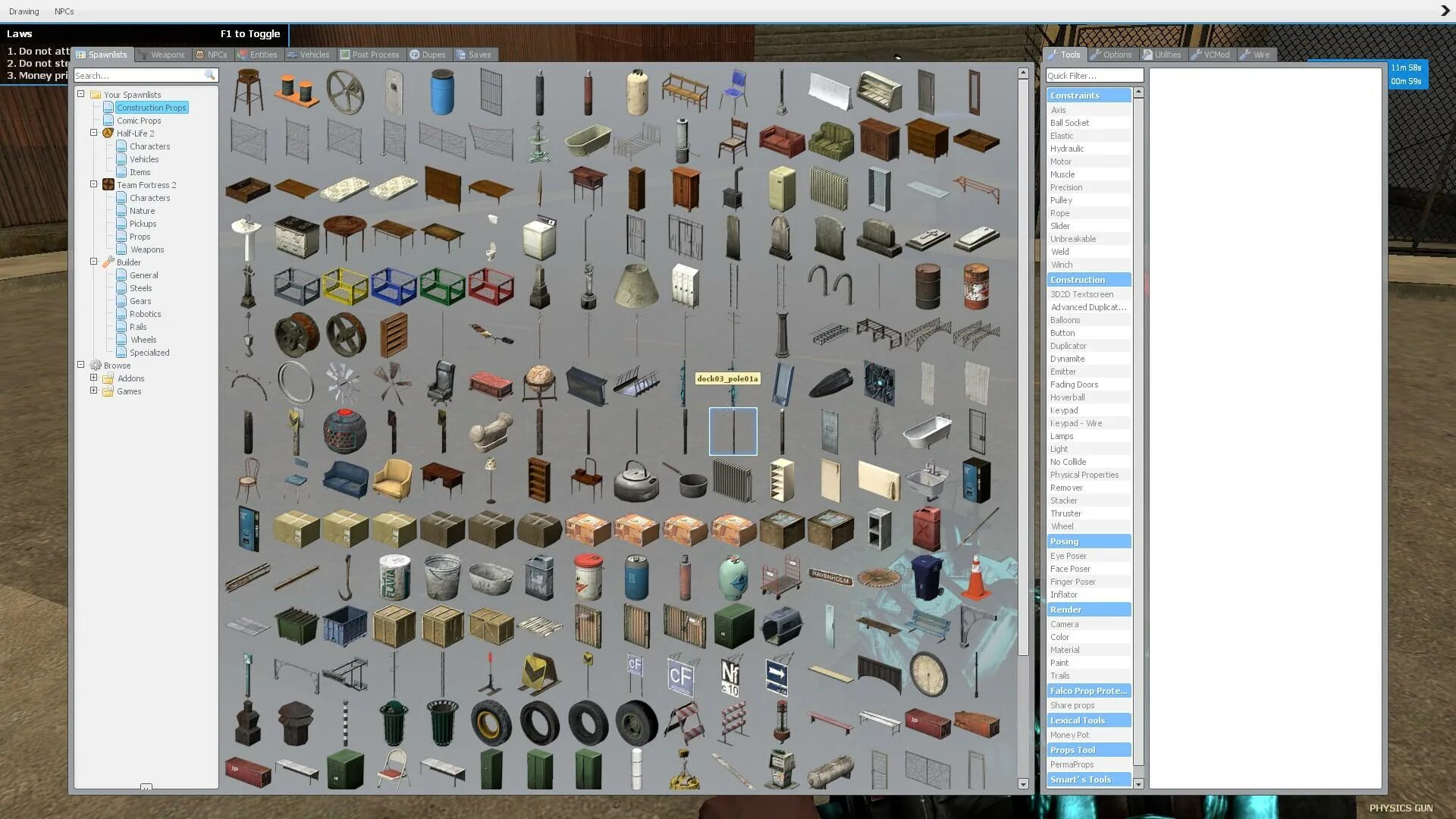
Task: Spawn the metal kettle prop
Action: tap(636, 480)
